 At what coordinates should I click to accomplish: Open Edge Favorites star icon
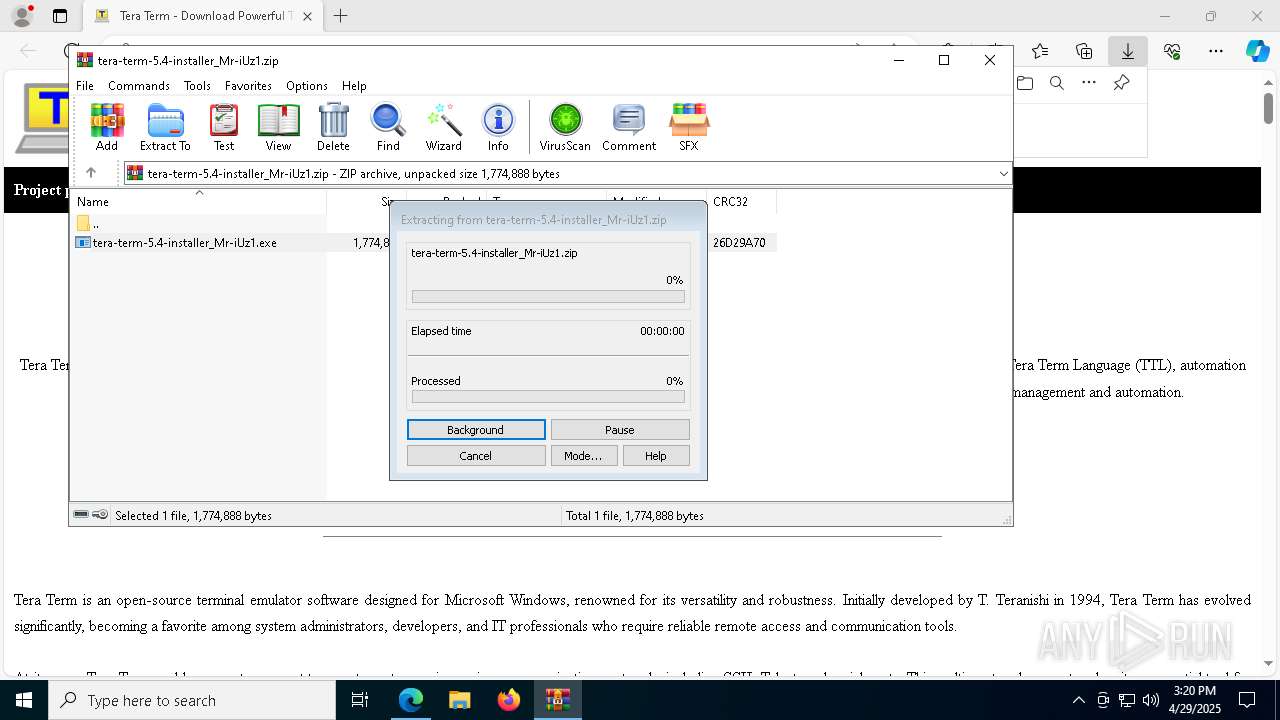[1040, 51]
